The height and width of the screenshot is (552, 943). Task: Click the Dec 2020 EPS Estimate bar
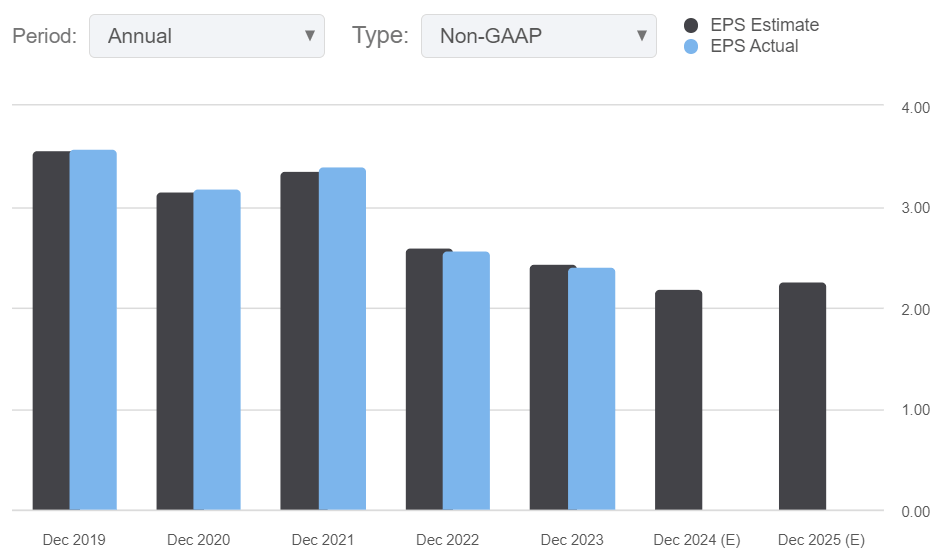(x=175, y=351)
